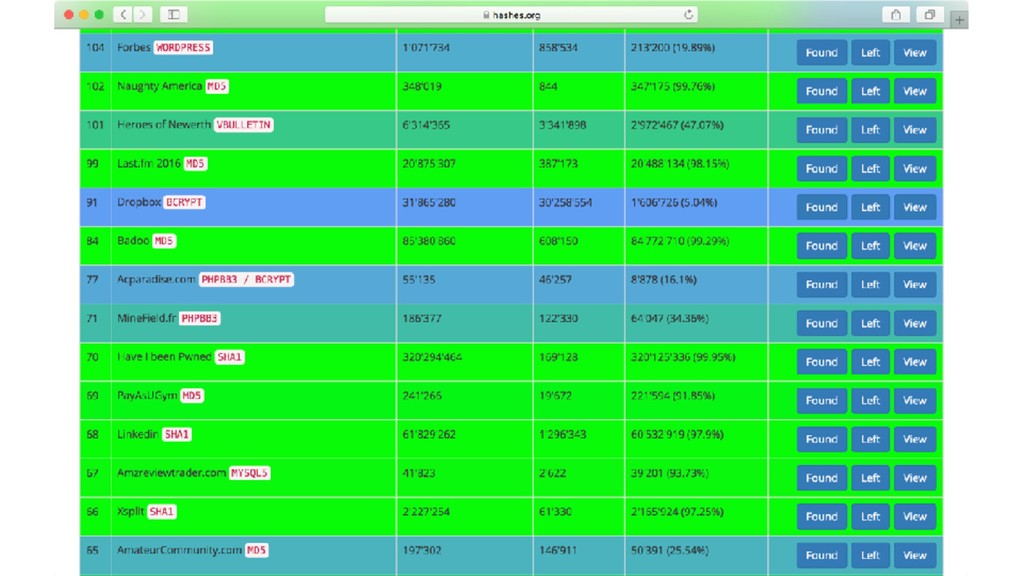Image resolution: width=1024 pixels, height=576 pixels.
Task: Select the WORDPRESS tag next to Forbes
Action: (x=183, y=48)
